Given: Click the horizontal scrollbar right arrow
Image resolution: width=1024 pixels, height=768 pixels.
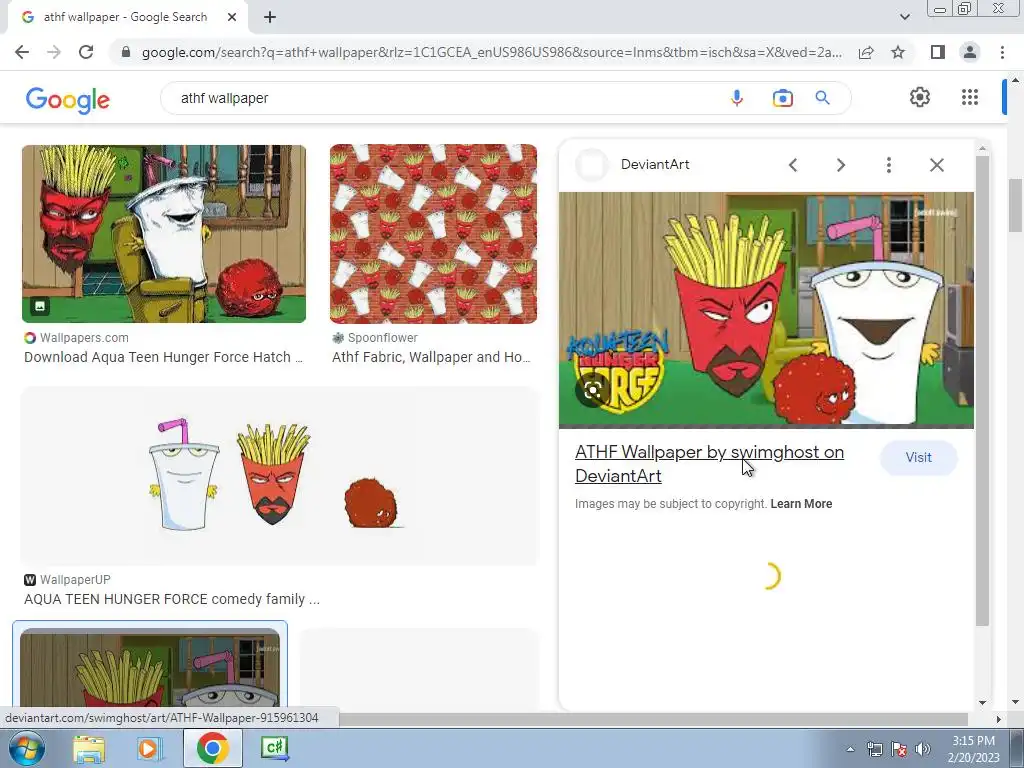Looking at the screenshot, I should [x=998, y=719].
